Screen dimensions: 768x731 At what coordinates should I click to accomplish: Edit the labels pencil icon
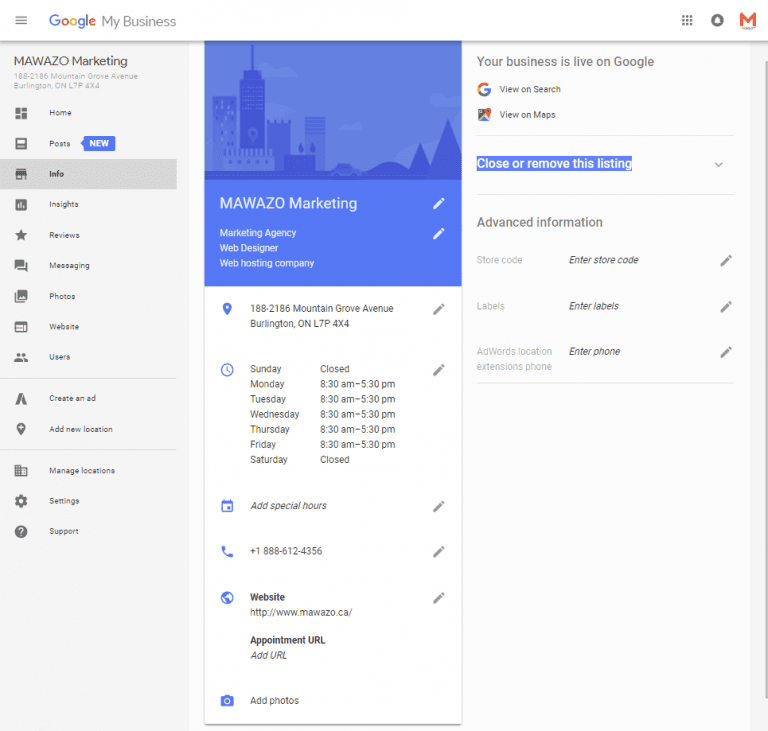(726, 307)
